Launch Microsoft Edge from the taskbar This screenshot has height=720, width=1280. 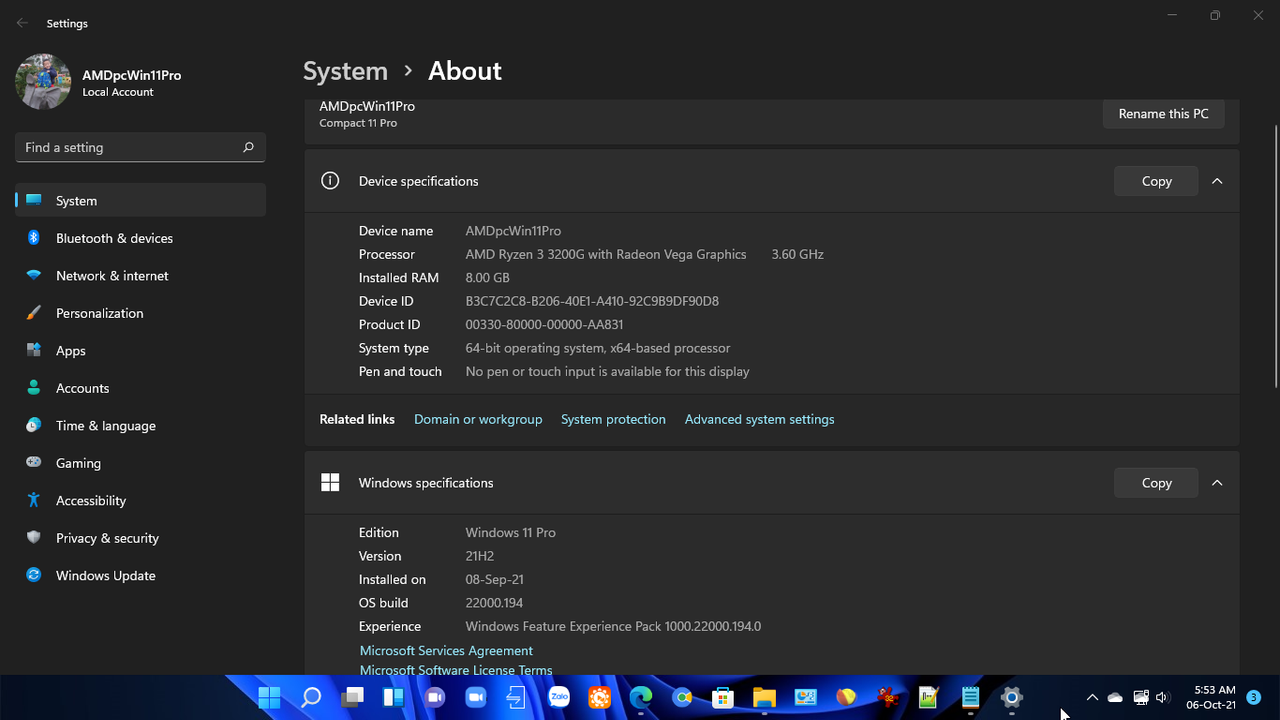(x=640, y=697)
